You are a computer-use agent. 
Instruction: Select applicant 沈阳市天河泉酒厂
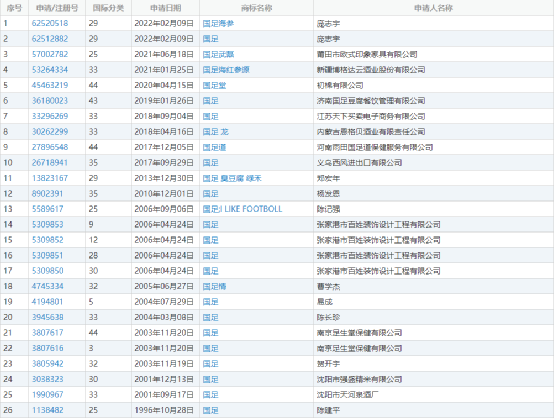pos(348,395)
